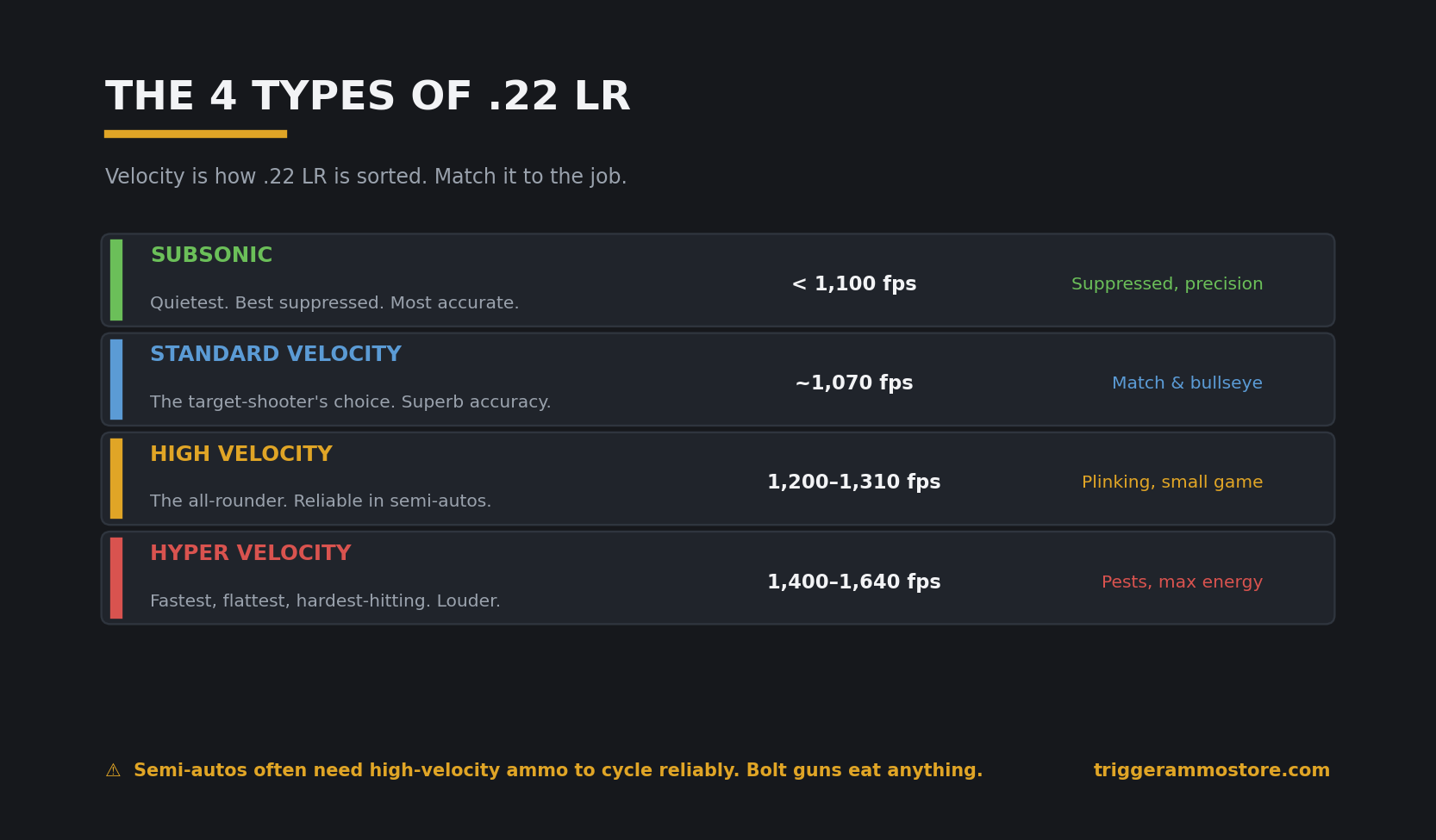
Task: Click the 'Match & bullseye' use label
Action: point(1187,383)
